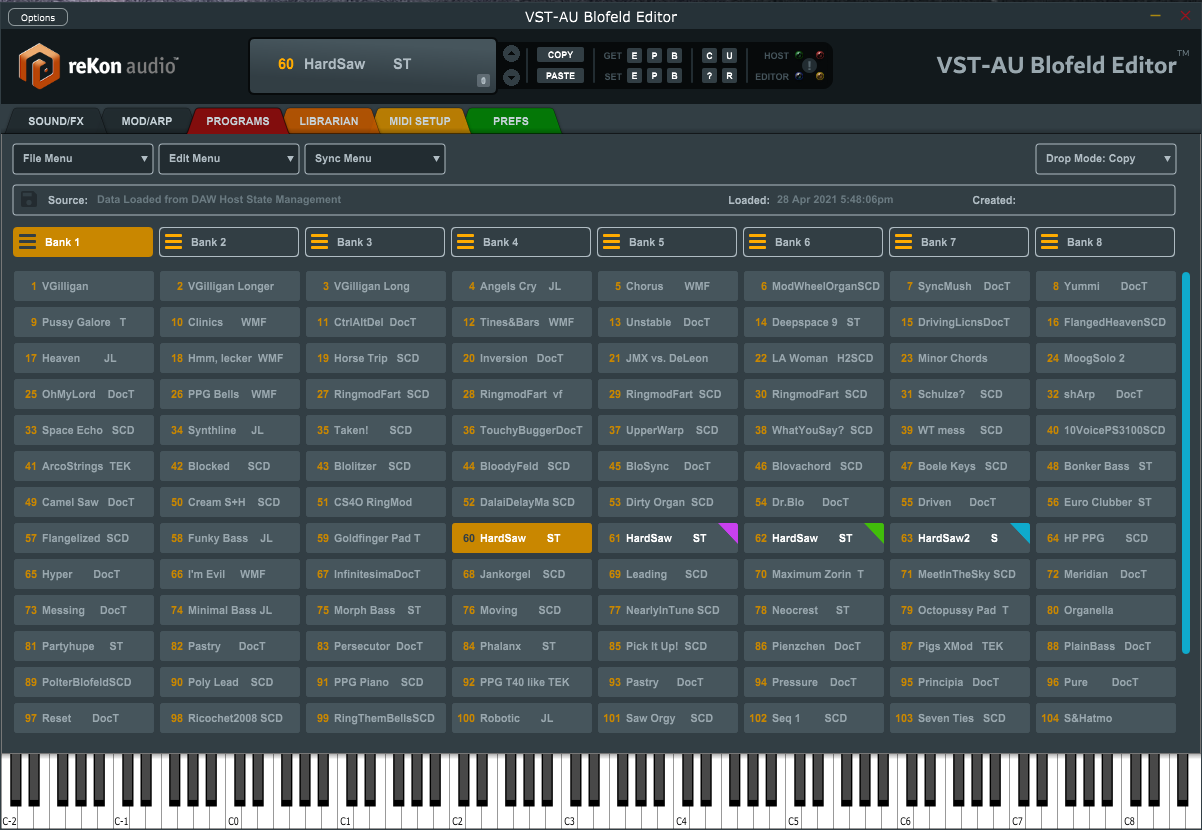Open the Sync Menu dropdown
This screenshot has height=830, width=1202.
375,158
